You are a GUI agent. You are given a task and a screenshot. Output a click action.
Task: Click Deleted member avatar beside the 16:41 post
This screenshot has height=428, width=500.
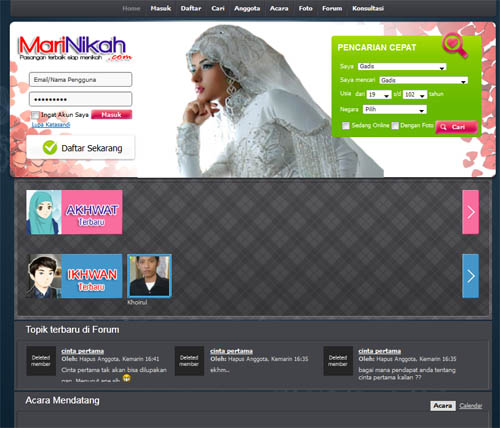click(x=41, y=361)
